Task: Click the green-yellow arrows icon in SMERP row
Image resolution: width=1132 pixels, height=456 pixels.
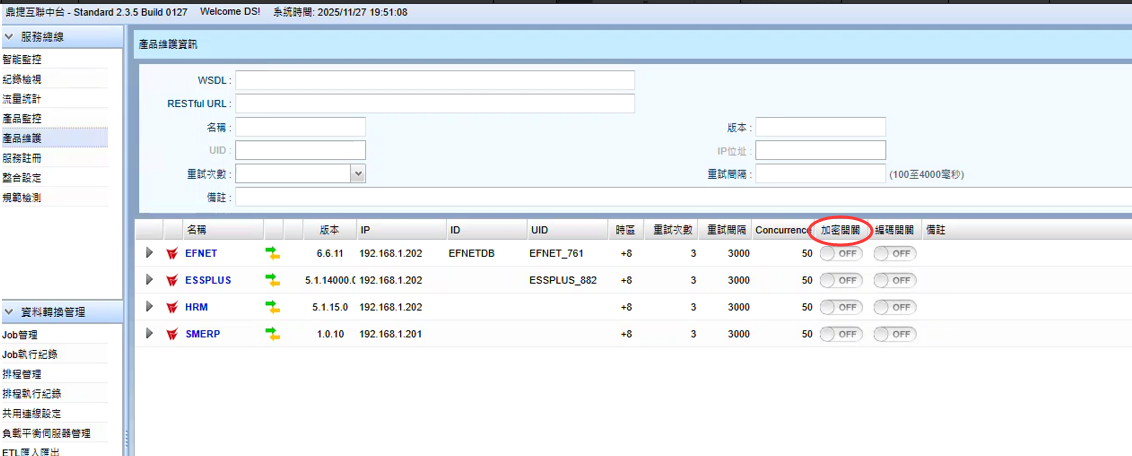Action: [272, 334]
